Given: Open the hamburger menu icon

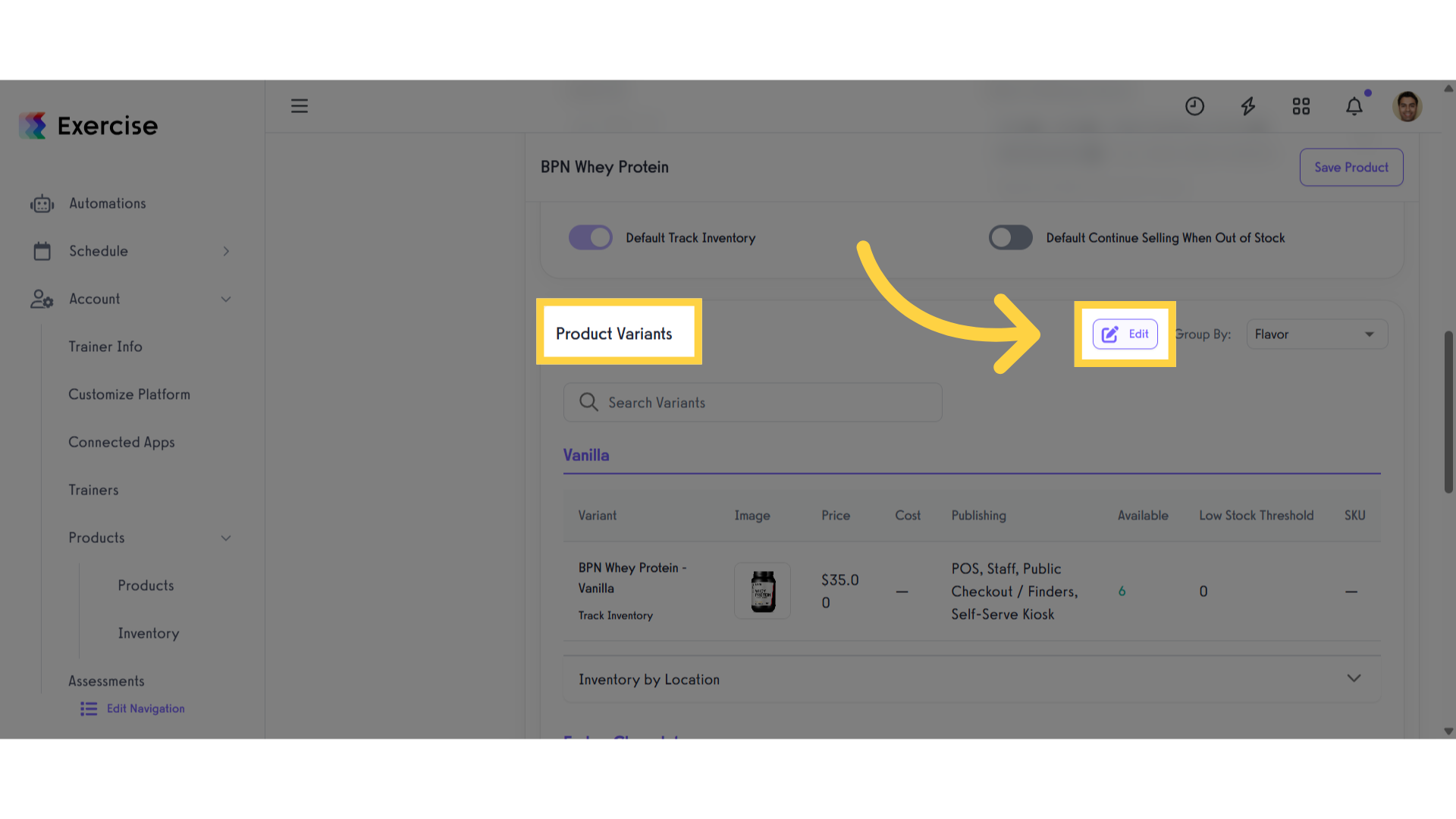Looking at the screenshot, I should click(x=300, y=106).
